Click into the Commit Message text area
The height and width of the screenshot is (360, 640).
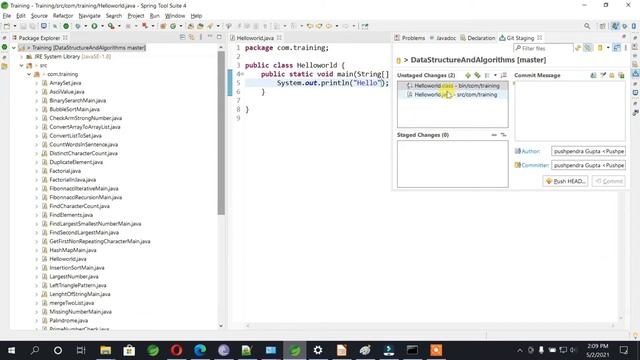[570, 111]
